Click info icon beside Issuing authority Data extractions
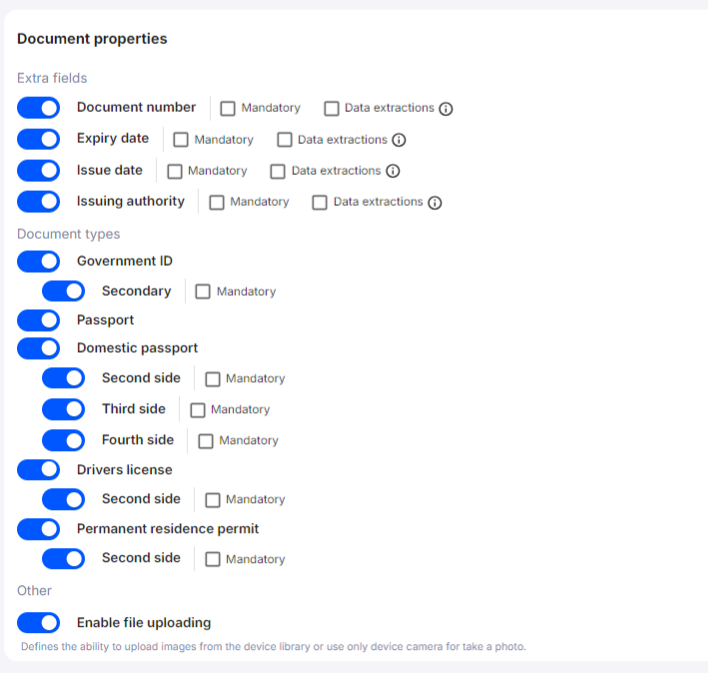The height and width of the screenshot is (673, 708). click(x=435, y=202)
